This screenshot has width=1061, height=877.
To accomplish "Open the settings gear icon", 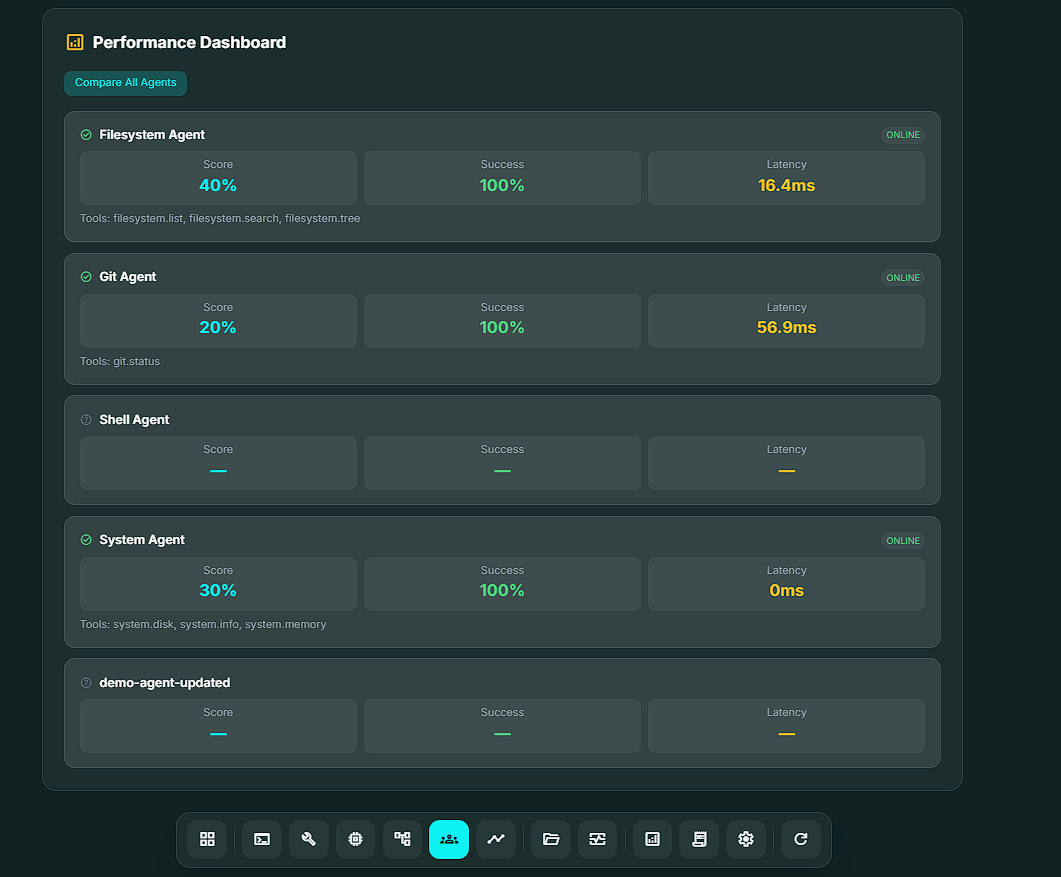I will pyautogui.click(x=746, y=839).
